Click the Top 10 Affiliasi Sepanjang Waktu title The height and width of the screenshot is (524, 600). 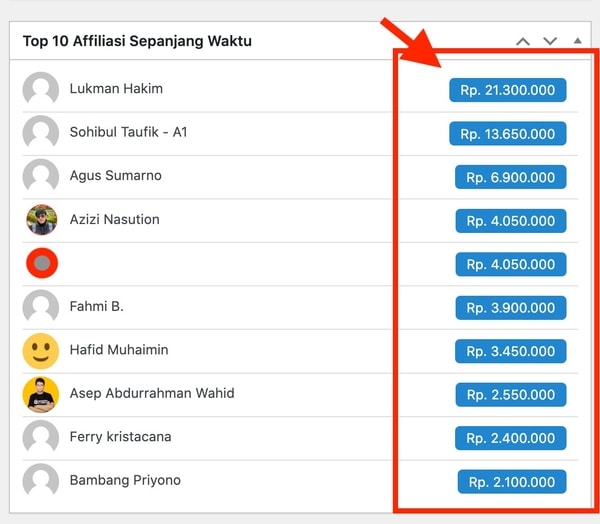click(x=137, y=41)
